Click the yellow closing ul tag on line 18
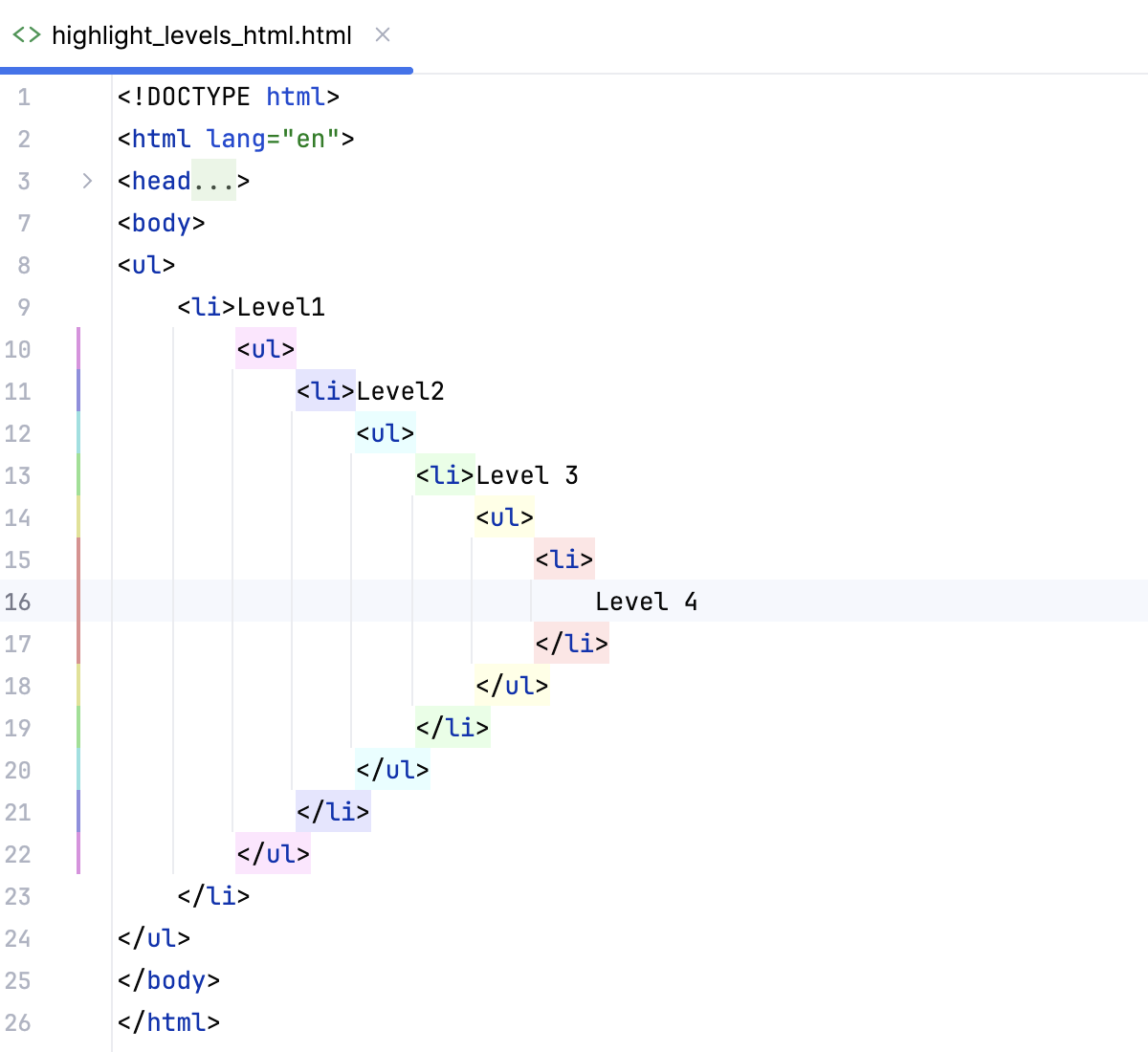This screenshot has width=1148, height=1052. [512, 686]
